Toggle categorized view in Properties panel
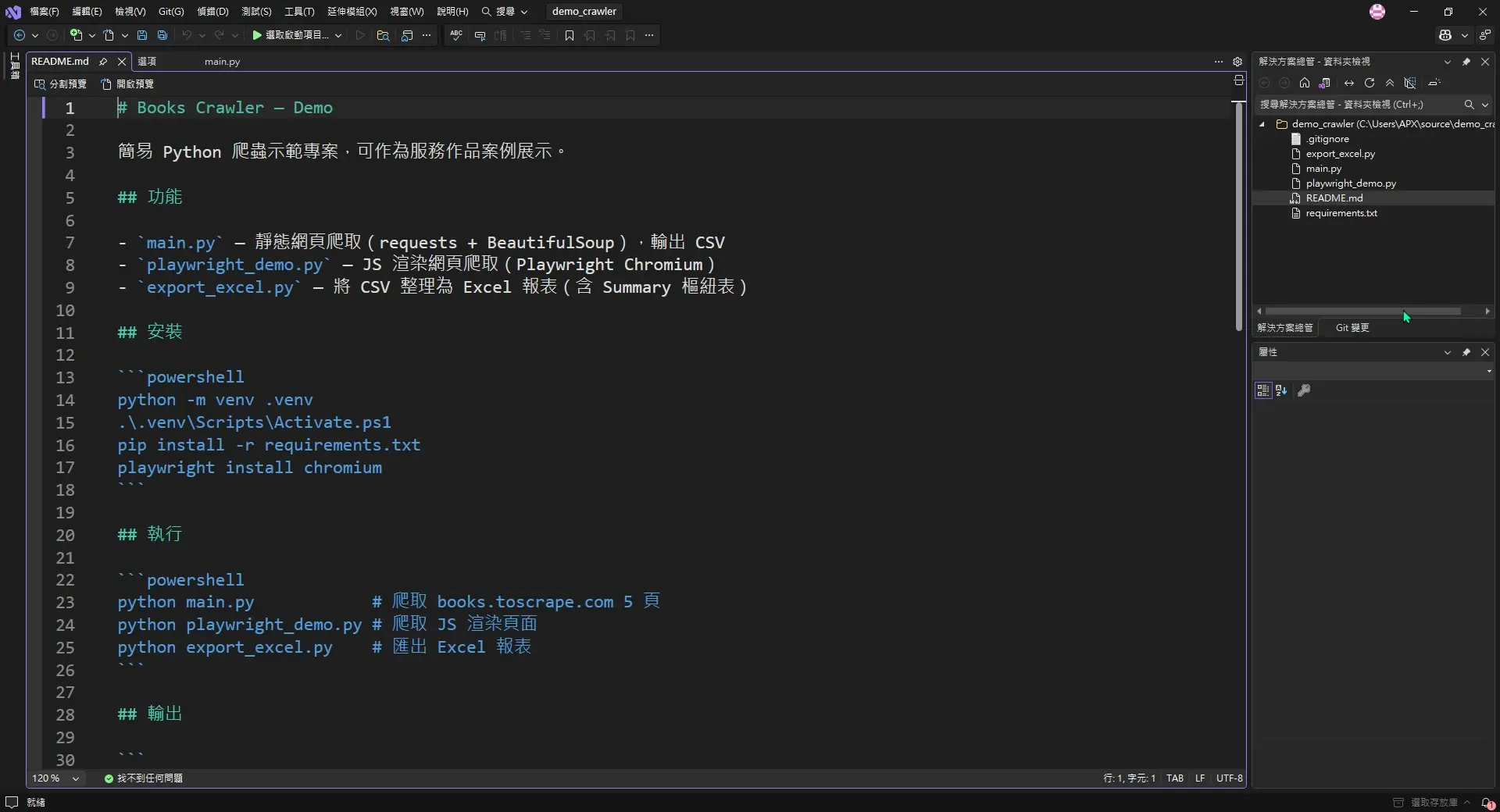The image size is (1500, 812). pyautogui.click(x=1263, y=390)
